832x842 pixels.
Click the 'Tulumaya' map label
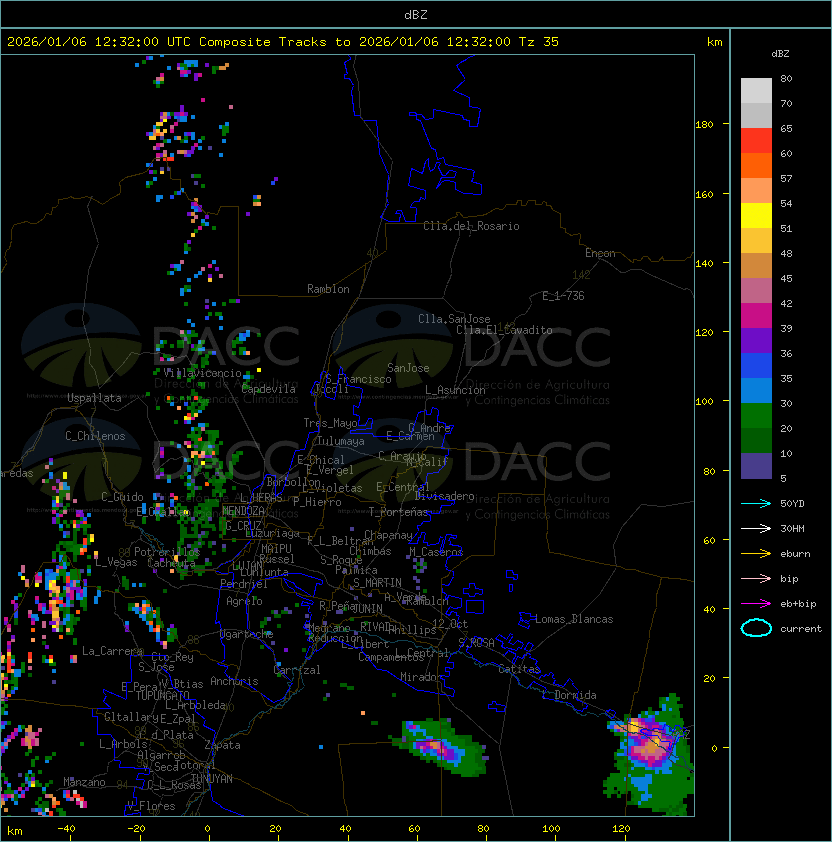(341, 441)
